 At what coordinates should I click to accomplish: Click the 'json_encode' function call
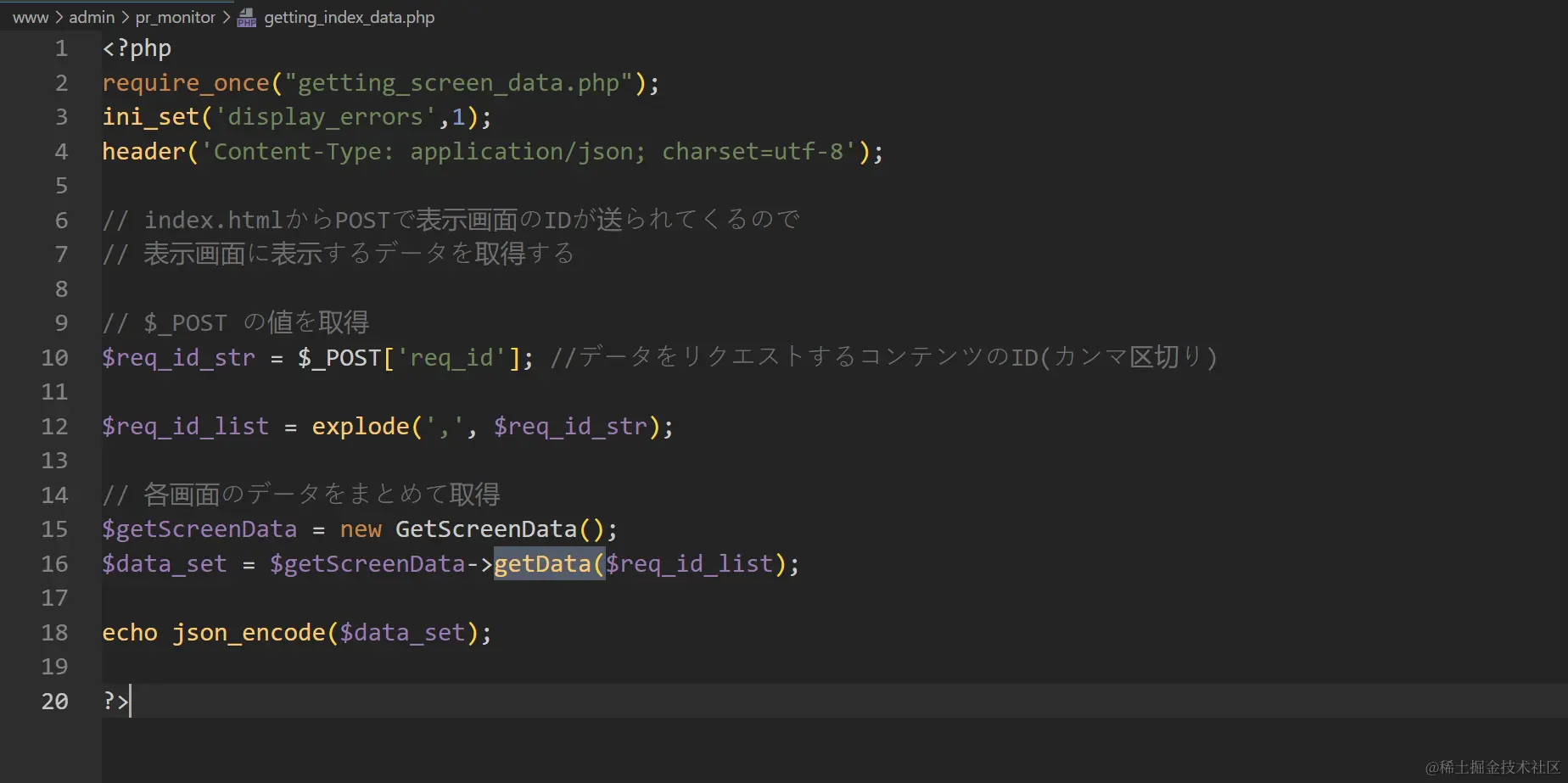pyautogui.click(x=249, y=633)
